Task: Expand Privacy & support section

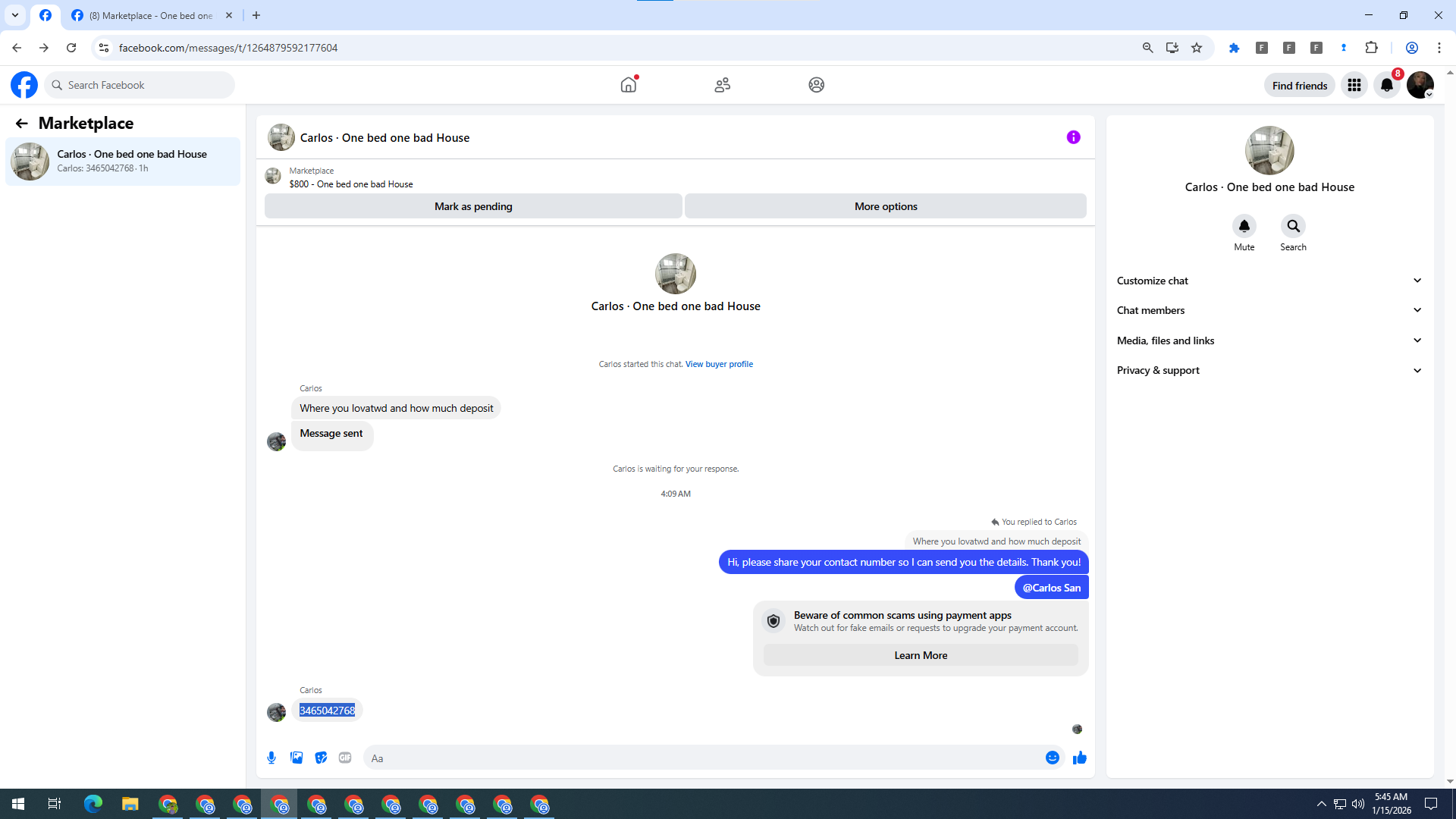Action: pyautogui.click(x=1269, y=370)
